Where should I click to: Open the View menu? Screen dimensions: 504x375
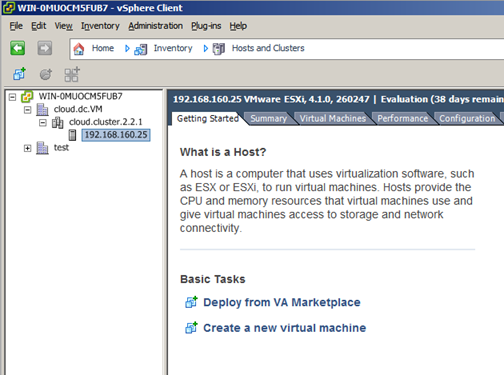(63, 26)
